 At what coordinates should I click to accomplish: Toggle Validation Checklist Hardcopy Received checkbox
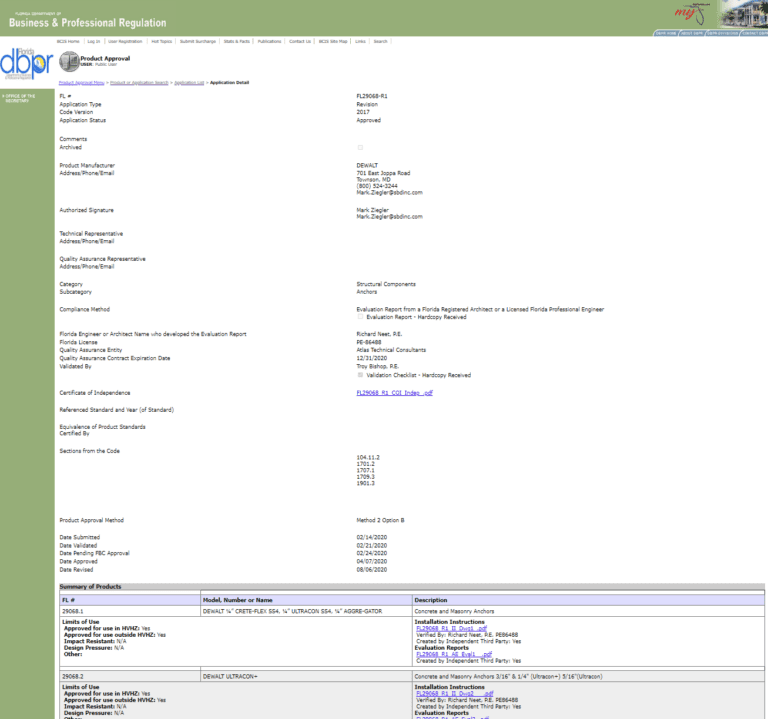[x=360, y=375]
